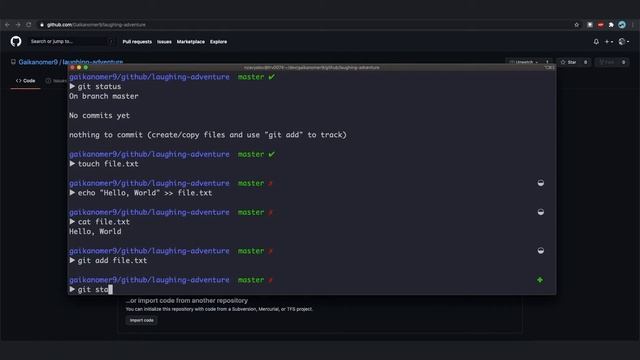Click the green plus status icon in terminal
640x360 pixels.
[540, 280]
